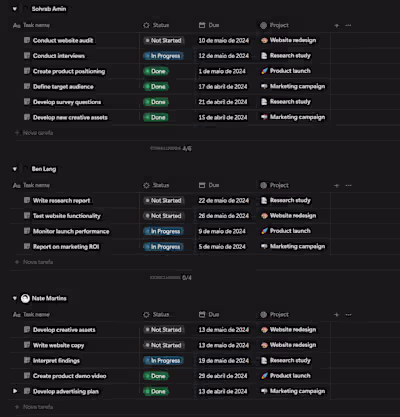400x417 pixels.
Task: Click Nate Martins avatar icon
Action: (25, 298)
